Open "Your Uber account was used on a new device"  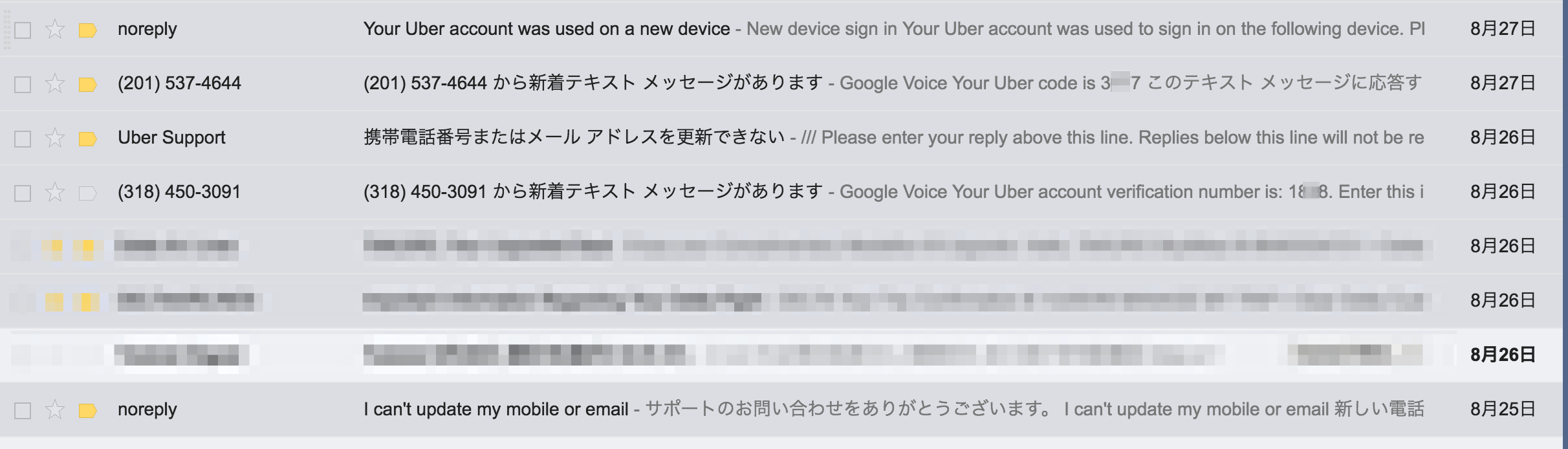(x=546, y=29)
